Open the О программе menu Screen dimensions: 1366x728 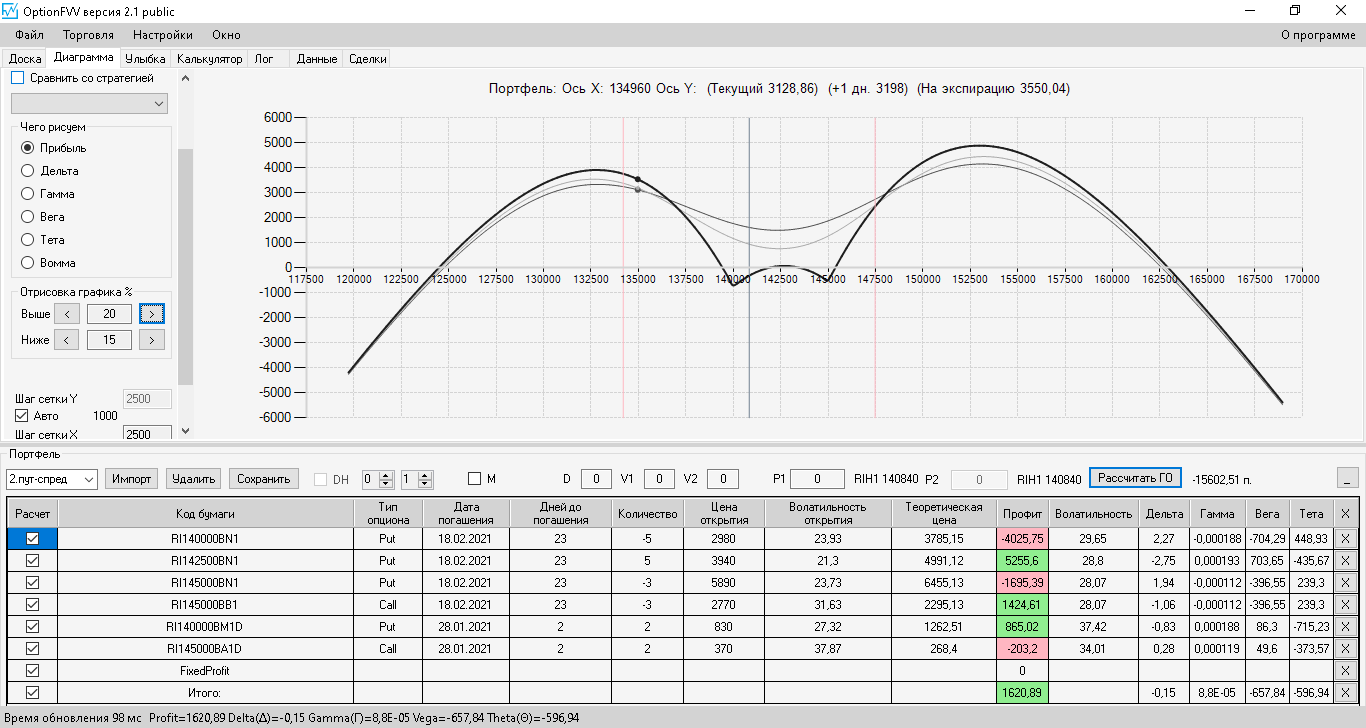[x=1318, y=35]
